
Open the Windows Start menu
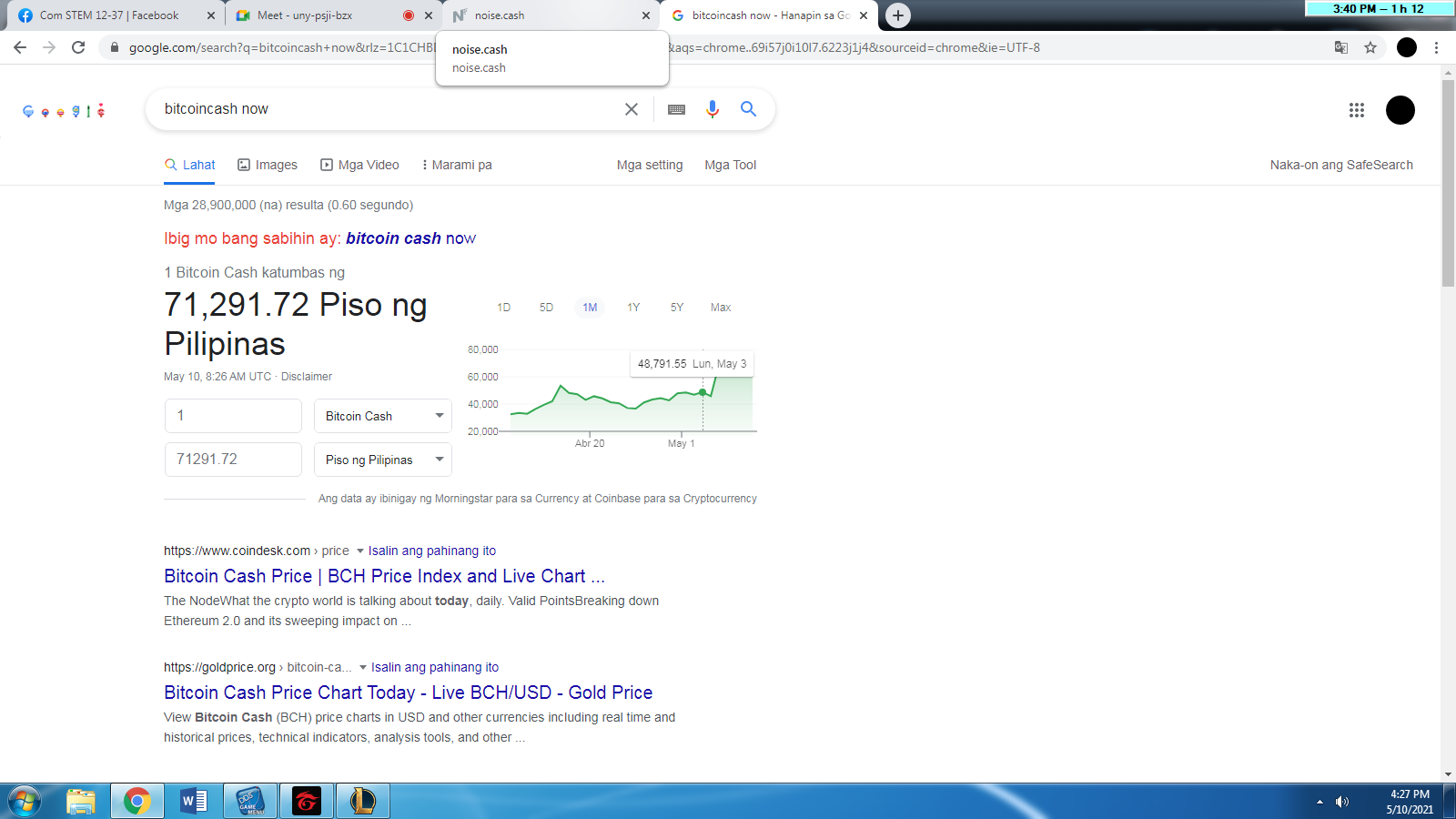pyautogui.click(x=25, y=802)
